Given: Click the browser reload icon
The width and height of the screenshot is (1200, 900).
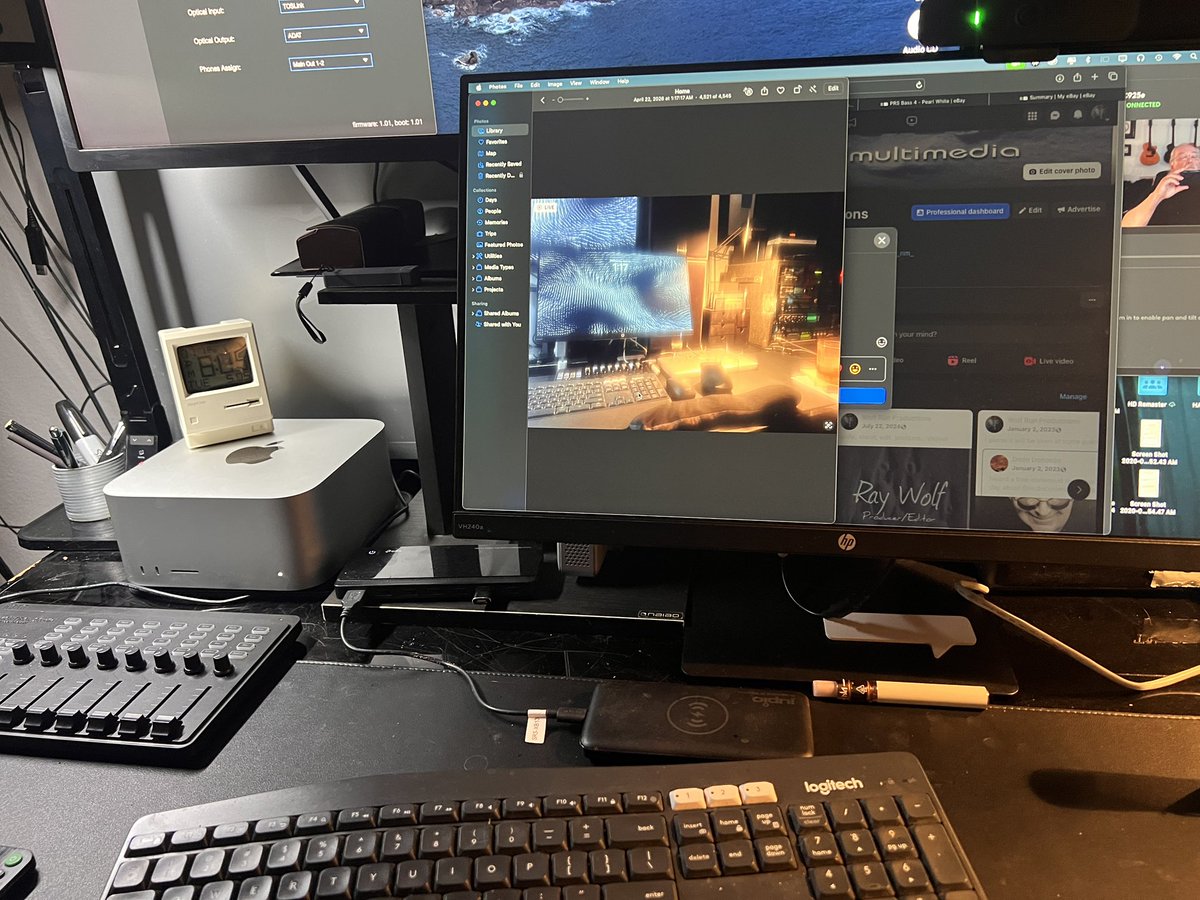Looking at the screenshot, I should pyautogui.click(x=919, y=85).
